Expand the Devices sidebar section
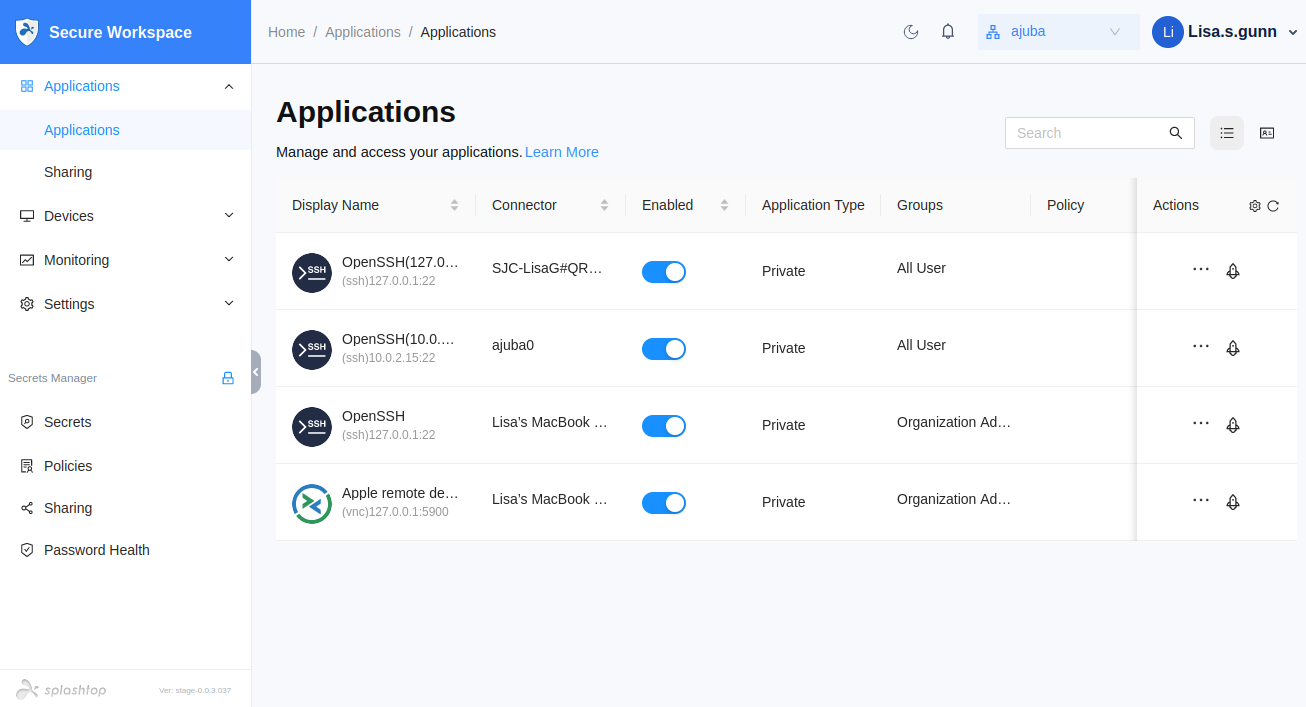This screenshot has height=707, width=1306. click(x=229, y=216)
